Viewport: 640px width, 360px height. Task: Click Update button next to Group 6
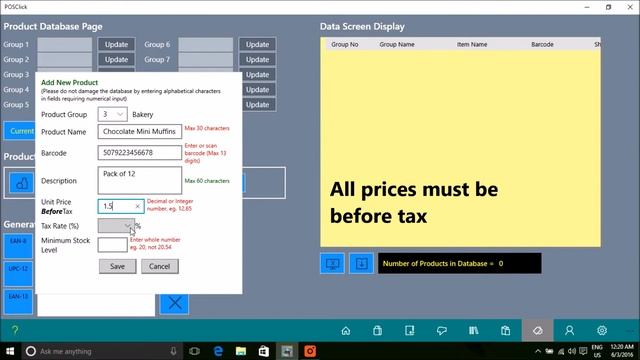click(257, 44)
